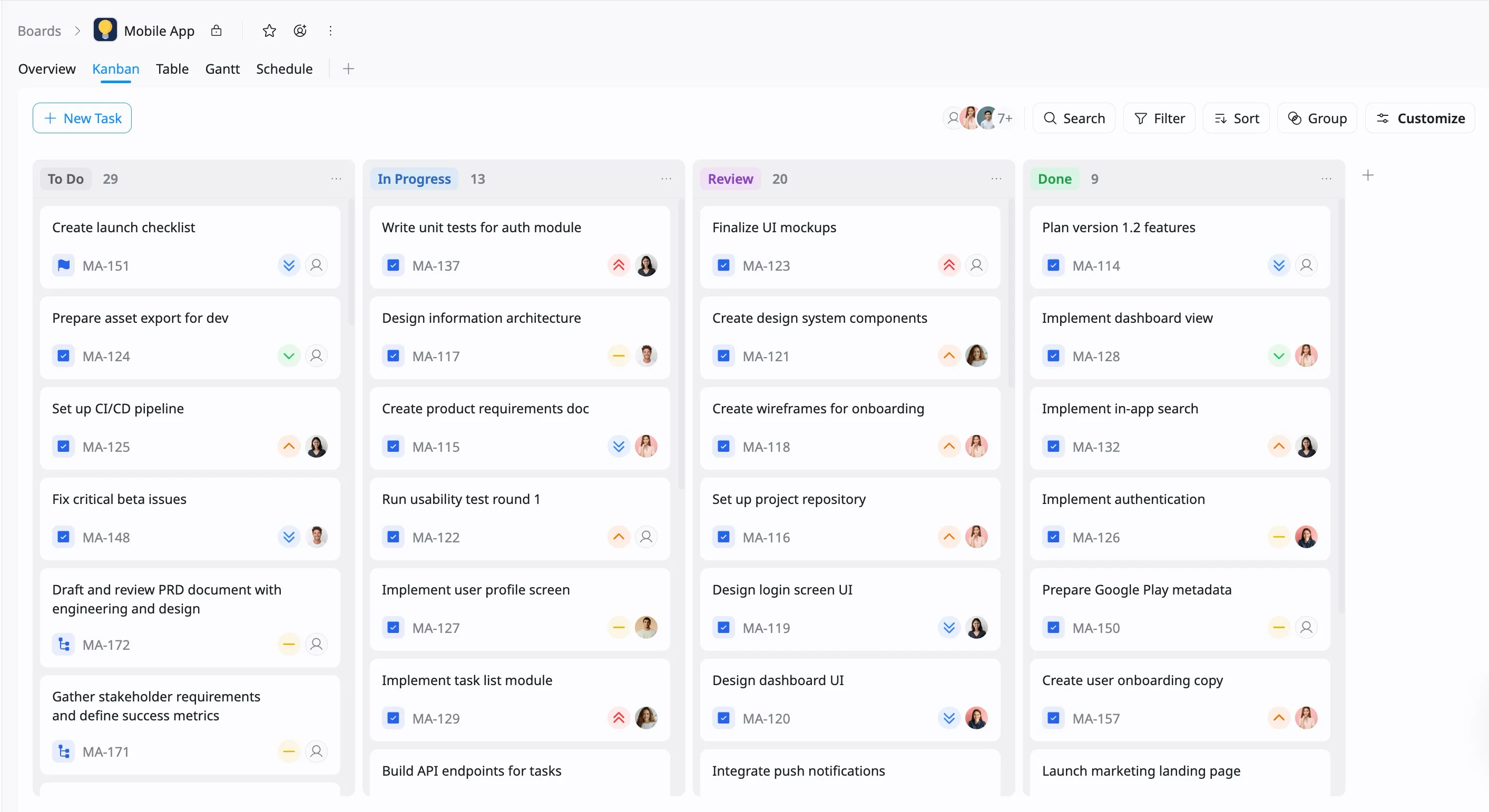Add a new column with the plus icon
1489x812 pixels.
point(1368,175)
